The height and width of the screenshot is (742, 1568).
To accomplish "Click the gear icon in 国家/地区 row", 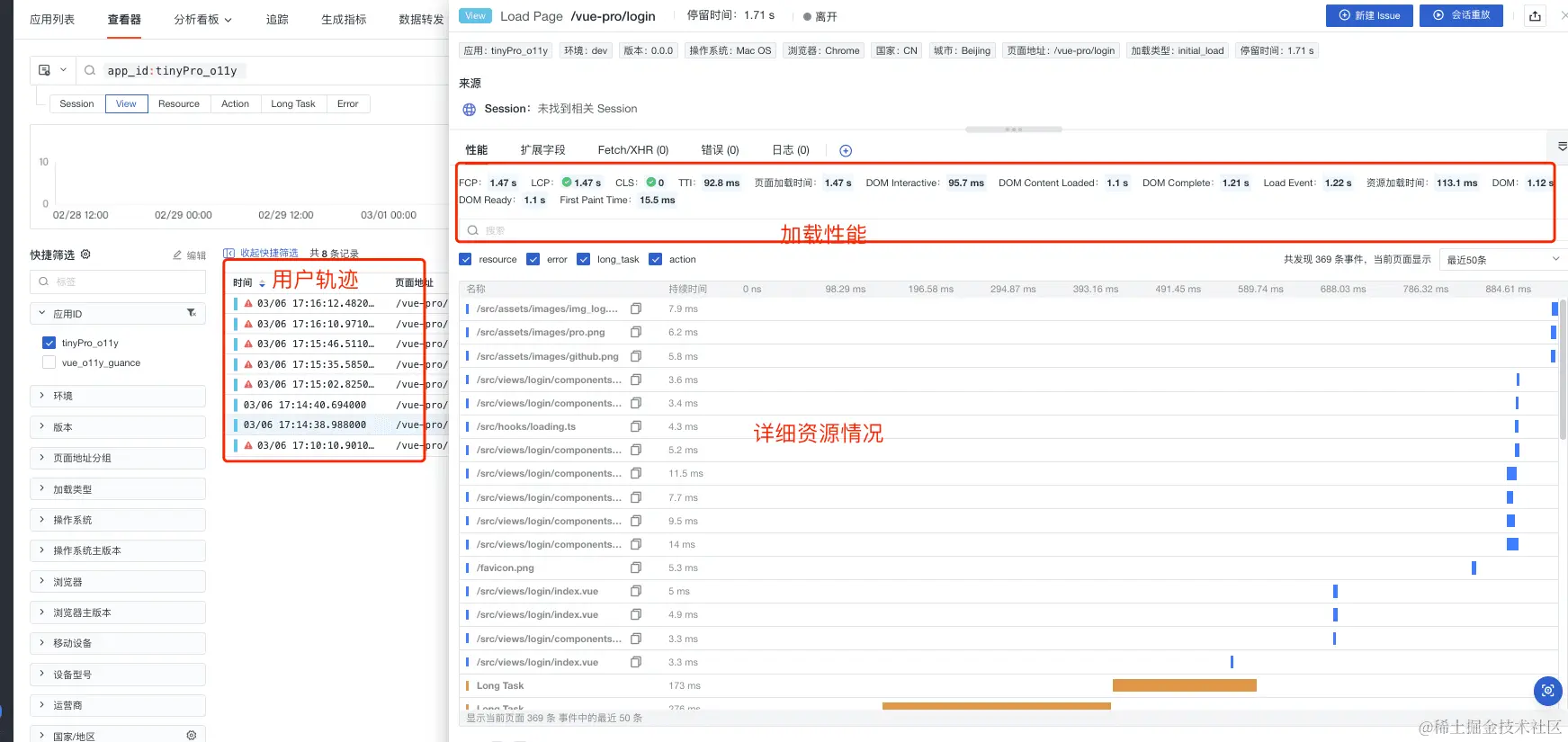I will (191, 736).
